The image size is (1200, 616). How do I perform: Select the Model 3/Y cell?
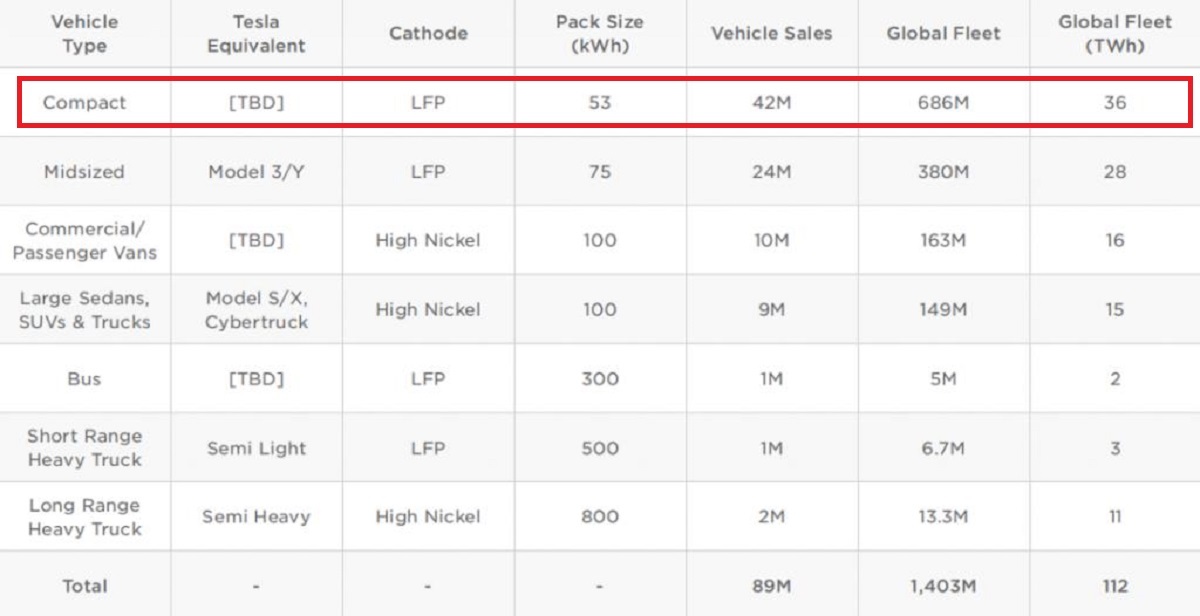pos(256,172)
